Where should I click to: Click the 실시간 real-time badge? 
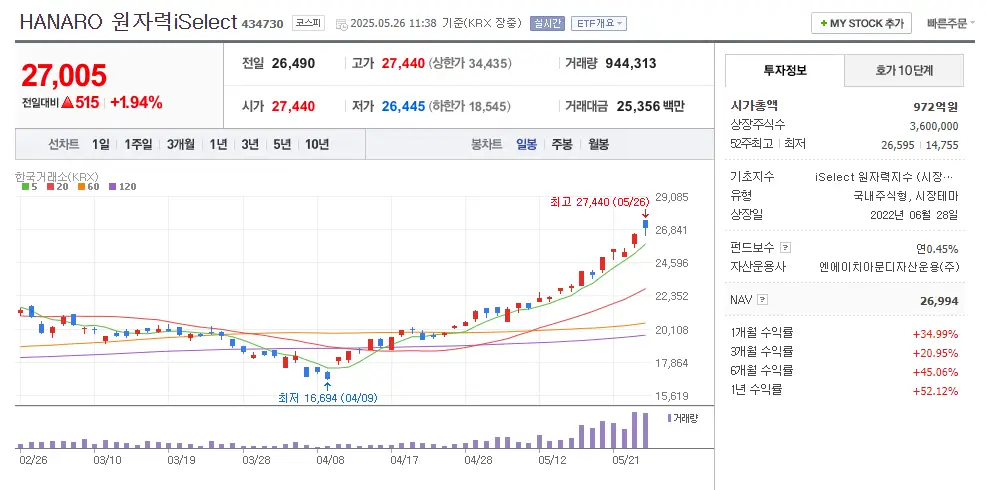(547, 23)
